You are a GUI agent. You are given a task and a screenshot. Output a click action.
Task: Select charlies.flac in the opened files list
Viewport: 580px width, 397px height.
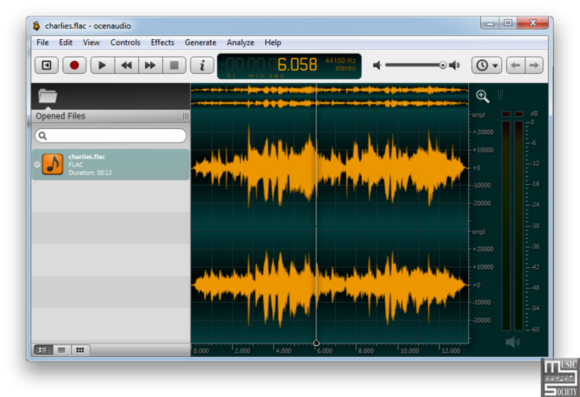point(111,165)
